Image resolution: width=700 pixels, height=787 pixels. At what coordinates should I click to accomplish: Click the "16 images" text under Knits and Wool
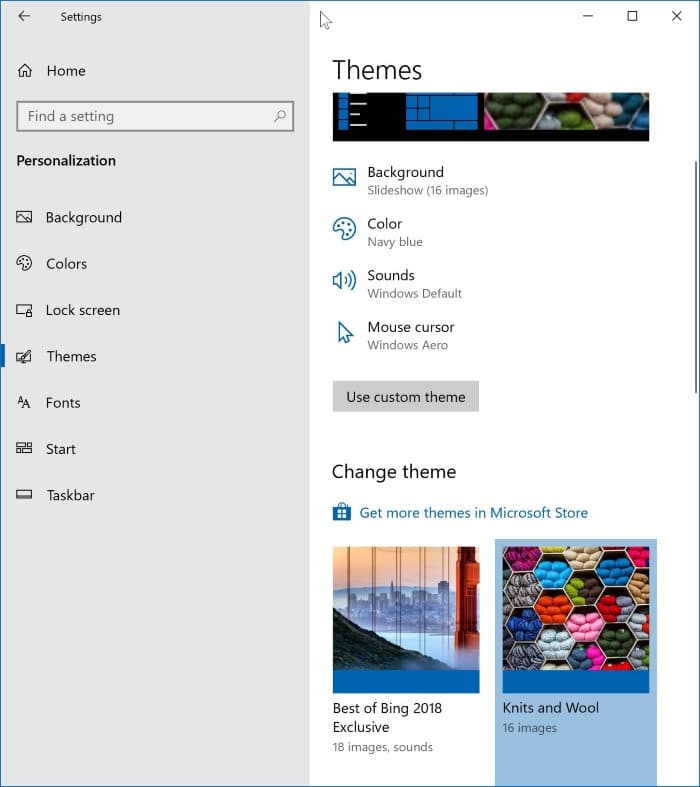click(529, 728)
